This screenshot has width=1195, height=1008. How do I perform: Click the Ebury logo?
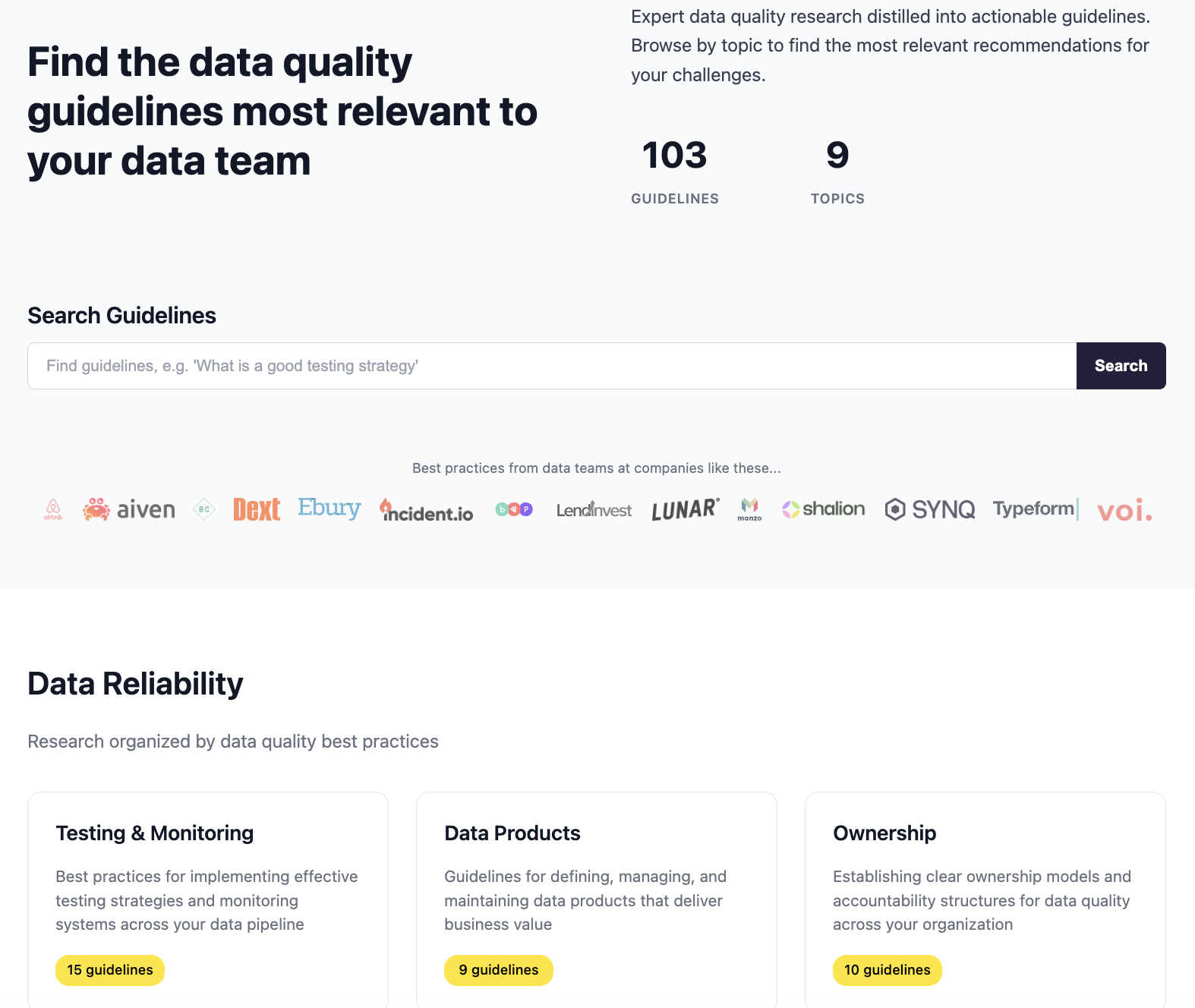click(329, 508)
